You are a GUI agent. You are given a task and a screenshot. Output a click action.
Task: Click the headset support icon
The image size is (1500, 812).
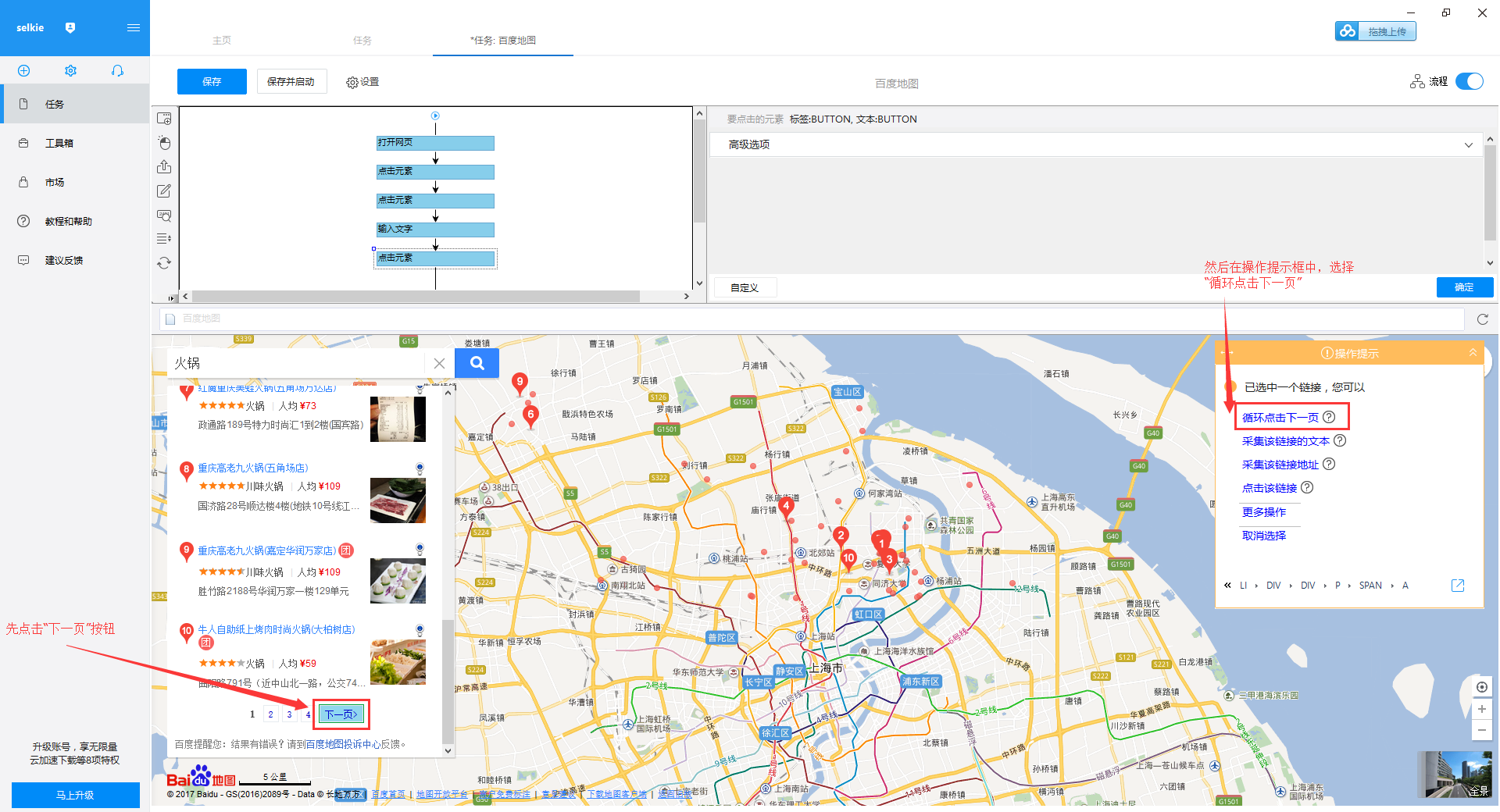click(x=117, y=70)
